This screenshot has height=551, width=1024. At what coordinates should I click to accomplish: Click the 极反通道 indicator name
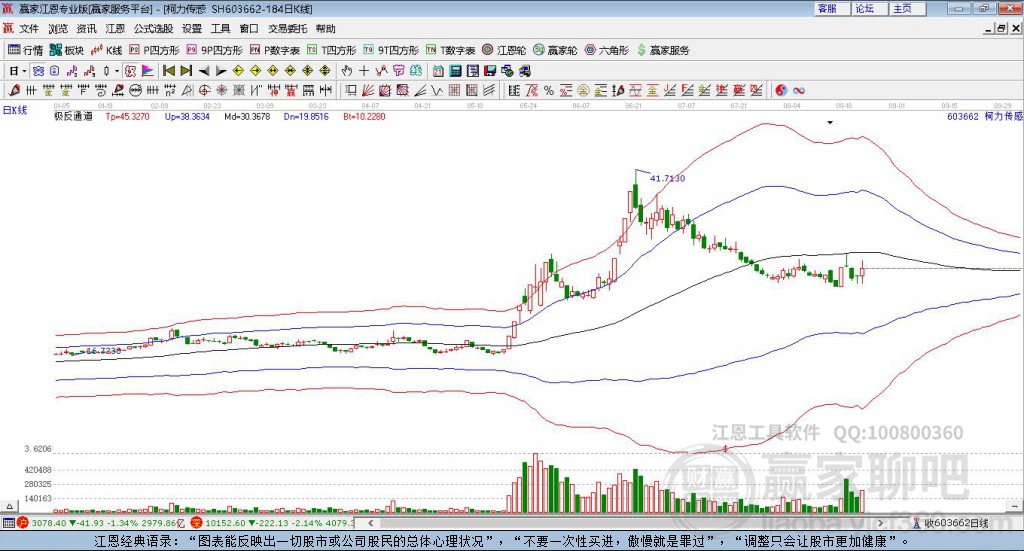73,116
